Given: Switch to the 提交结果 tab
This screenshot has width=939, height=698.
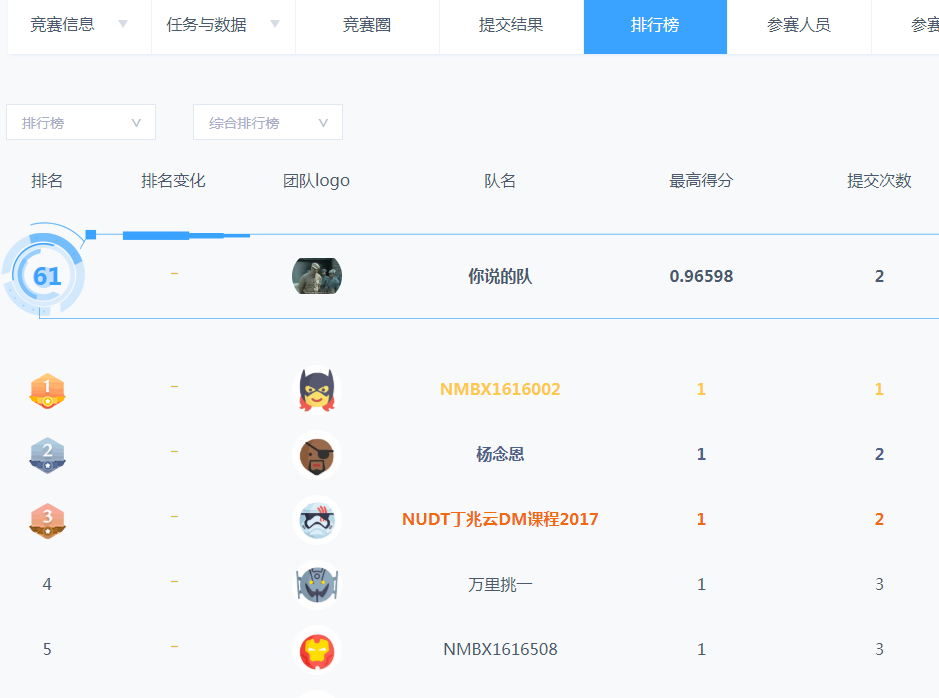Looking at the screenshot, I should [x=511, y=27].
